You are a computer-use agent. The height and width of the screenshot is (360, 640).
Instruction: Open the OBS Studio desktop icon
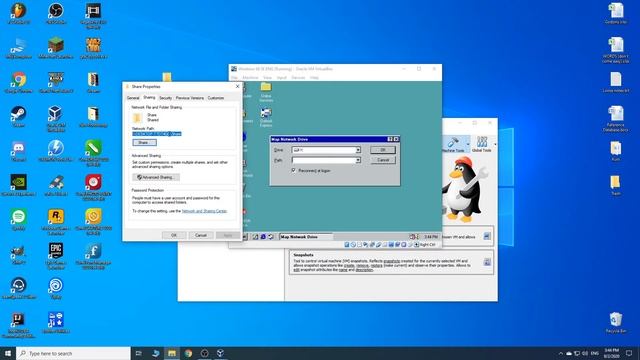click(x=56, y=13)
